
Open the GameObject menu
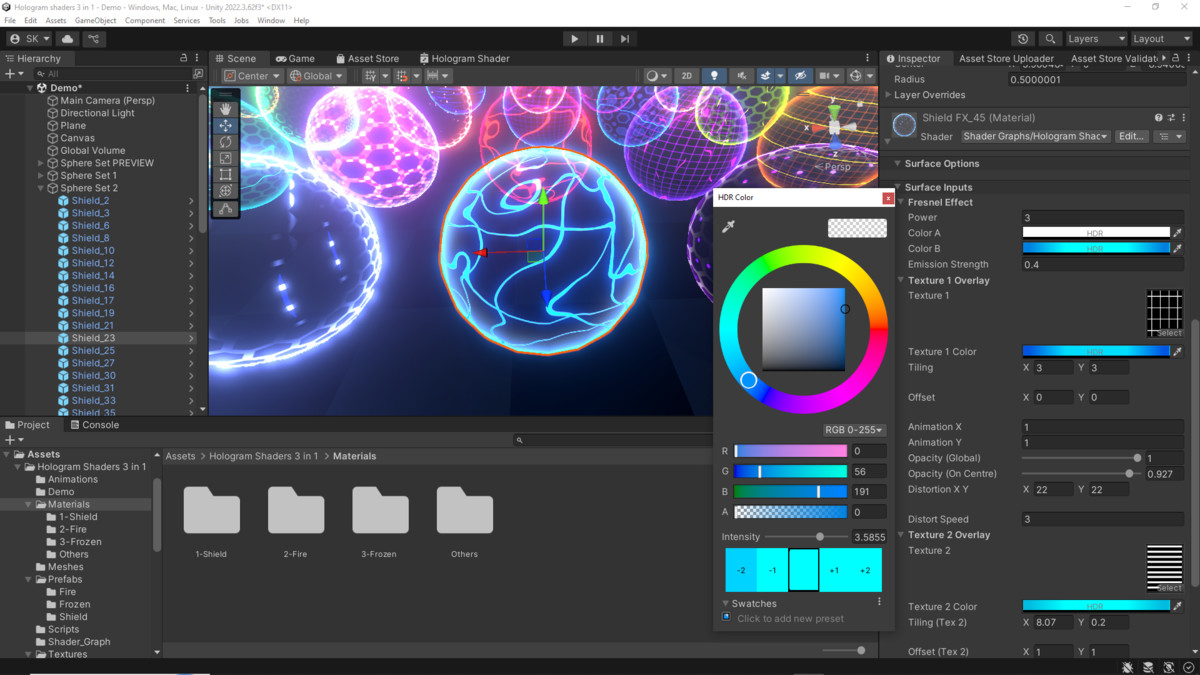tap(95, 20)
